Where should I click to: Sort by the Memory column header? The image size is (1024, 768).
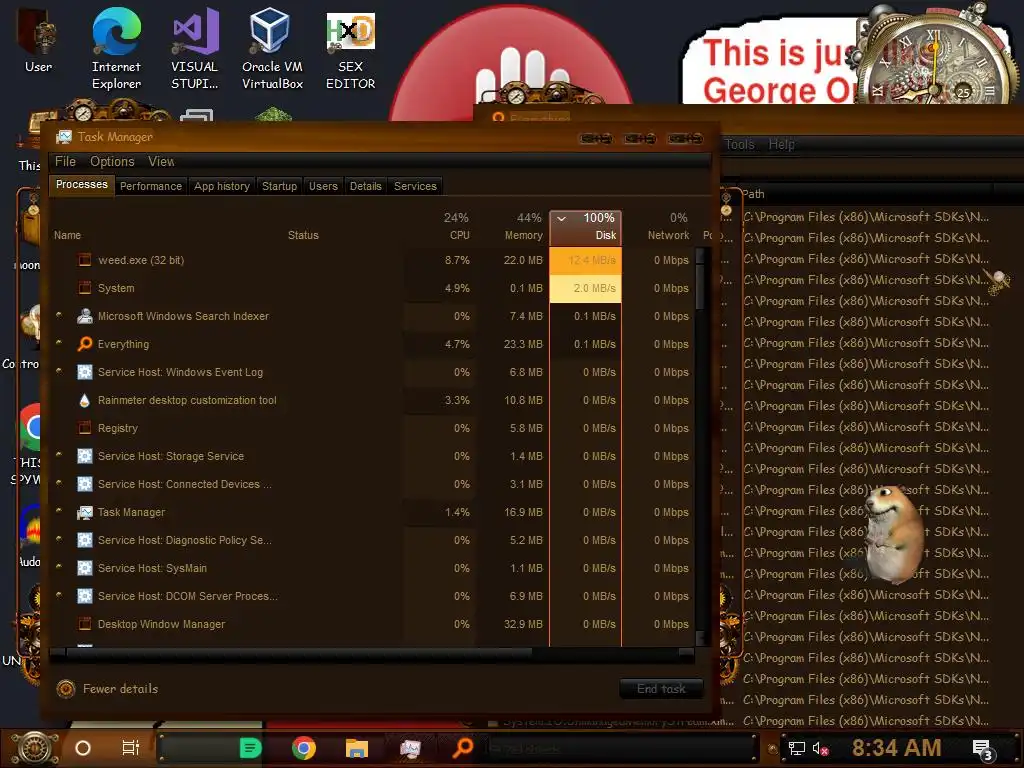tap(513, 227)
